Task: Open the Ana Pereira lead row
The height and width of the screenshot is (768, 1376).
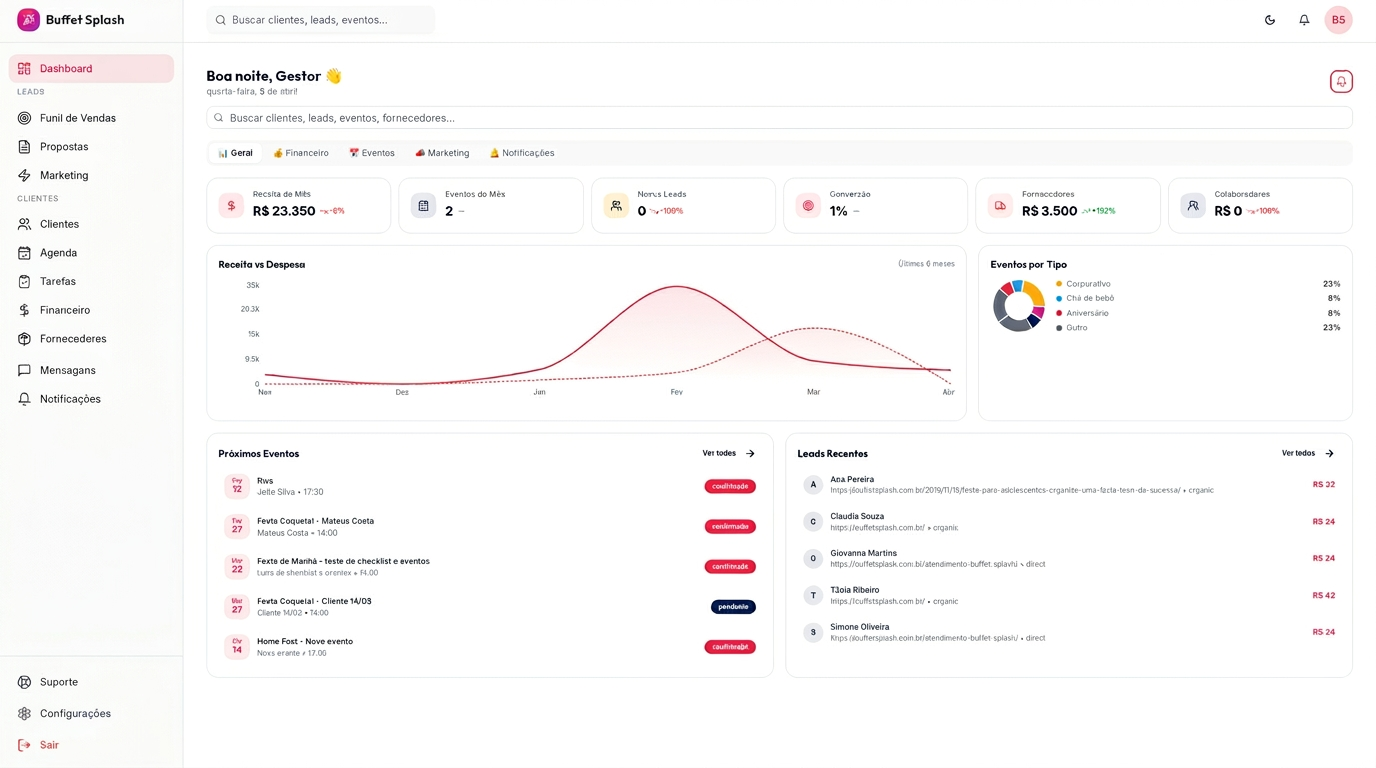Action: click(x=1069, y=485)
